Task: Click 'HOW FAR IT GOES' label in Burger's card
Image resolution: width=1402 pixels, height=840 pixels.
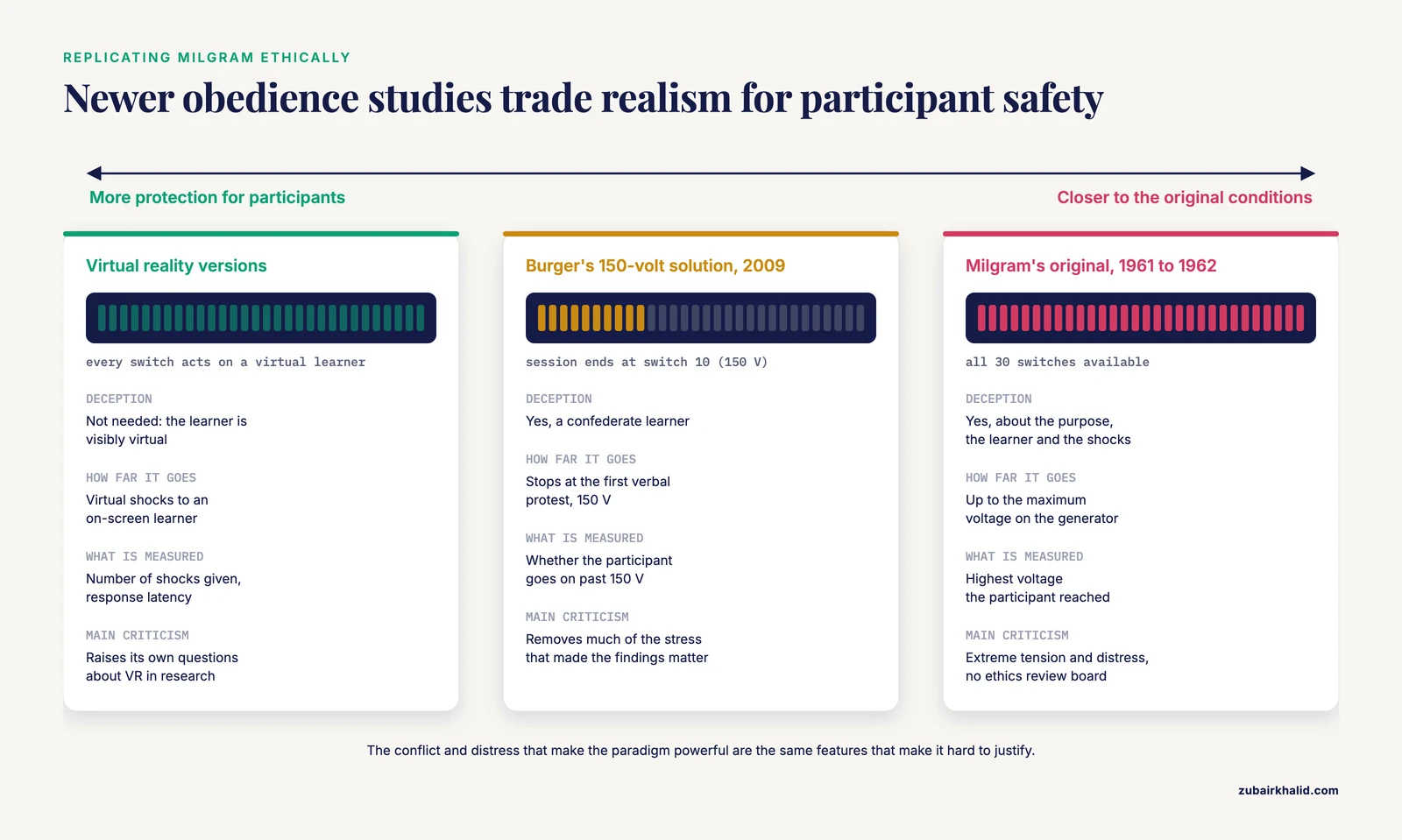Action: click(x=581, y=459)
